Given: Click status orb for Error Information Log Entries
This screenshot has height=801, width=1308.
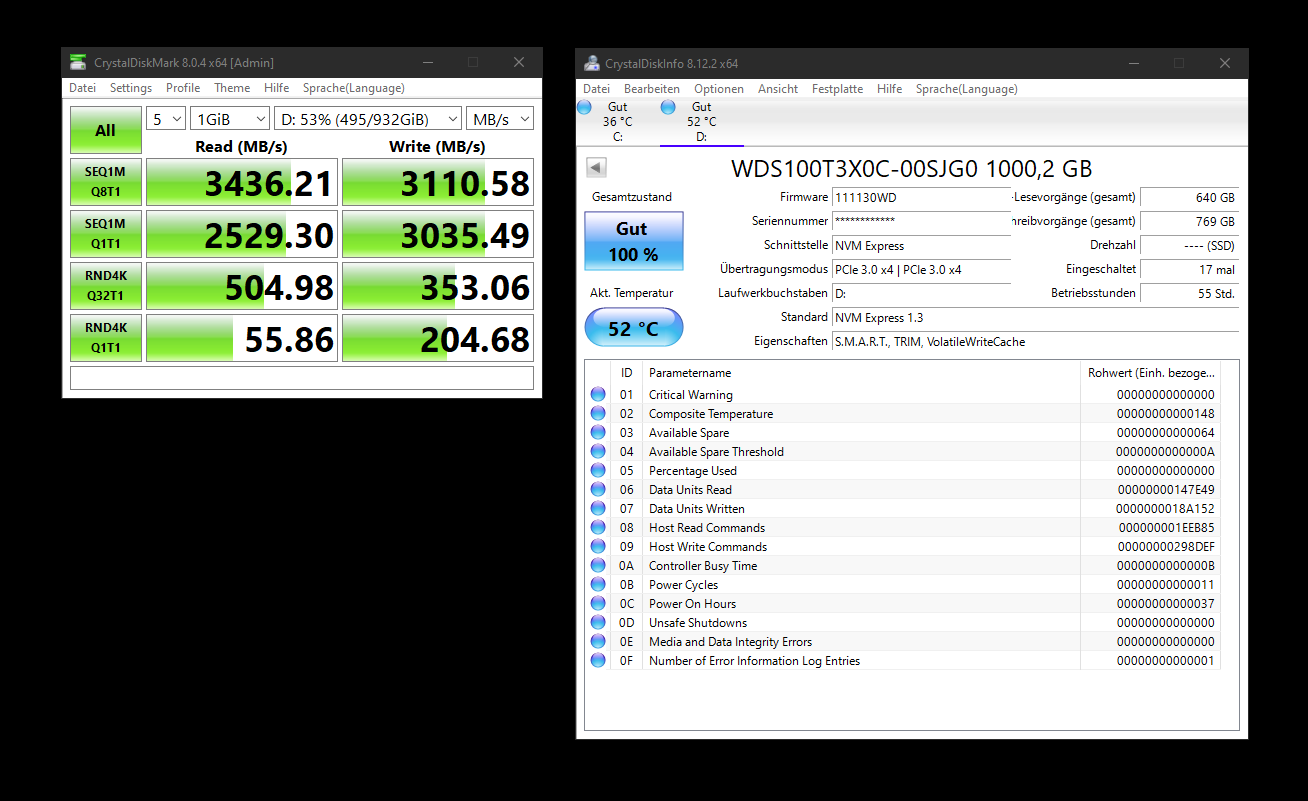Looking at the screenshot, I should [x=598, y=660].
